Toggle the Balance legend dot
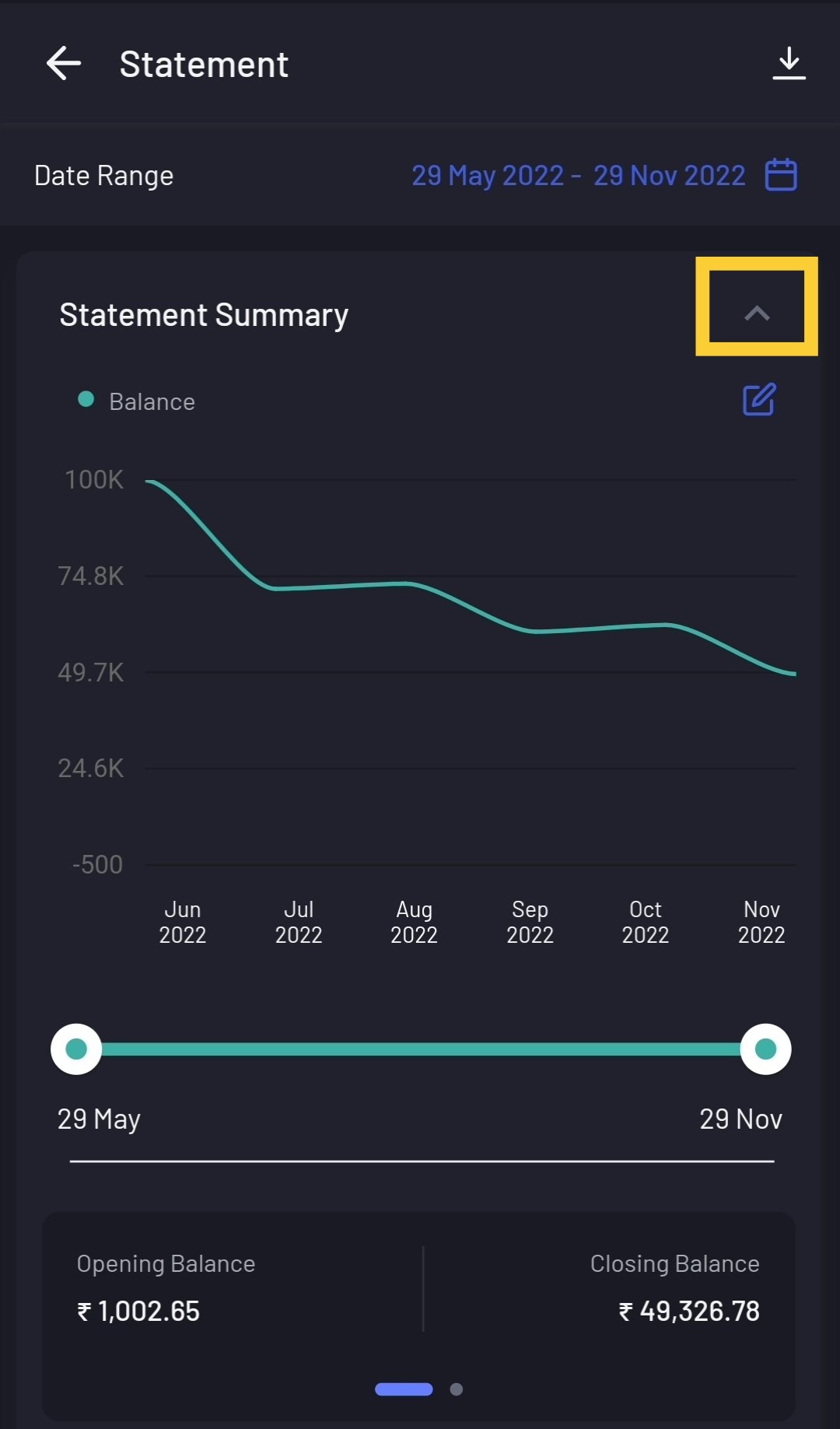The height and width of the screenshot is (1429, 840). click(x=86, y=400)
